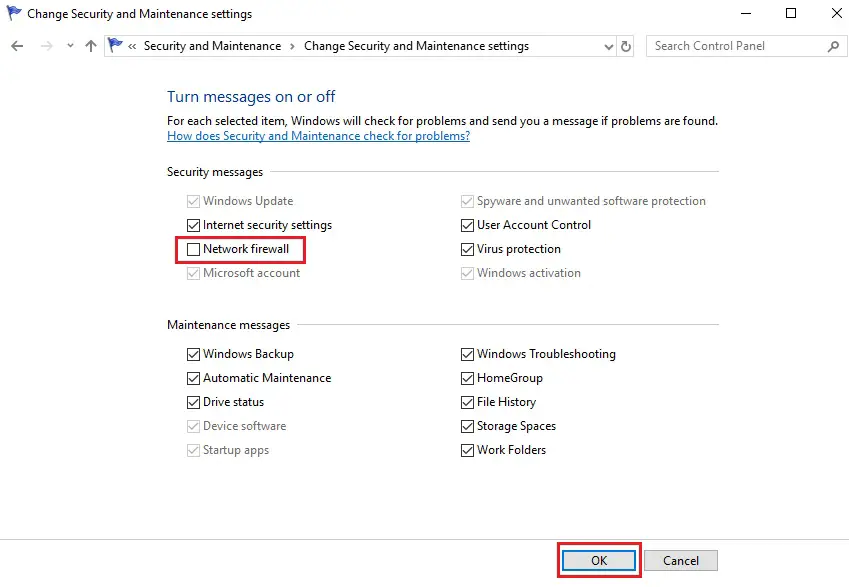Focus the Search Control Panel field

[746, 46]
